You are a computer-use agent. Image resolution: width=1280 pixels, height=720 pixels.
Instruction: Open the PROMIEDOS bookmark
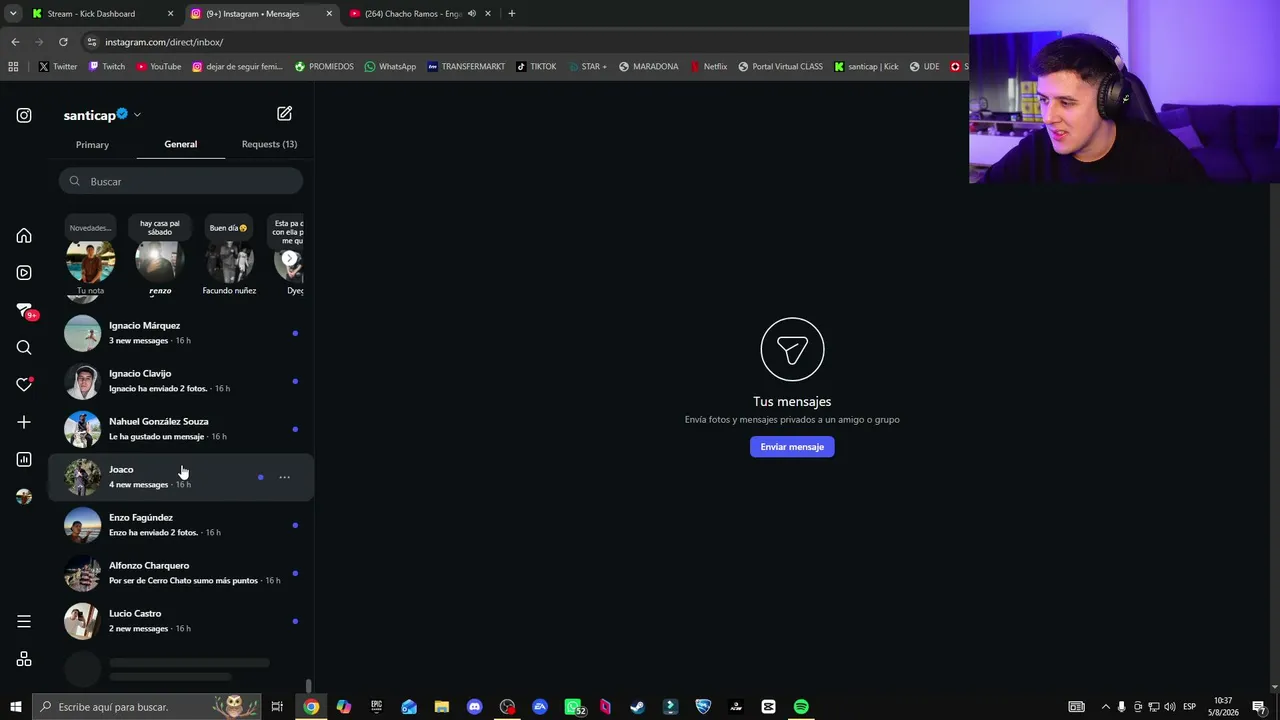[324, 67]
